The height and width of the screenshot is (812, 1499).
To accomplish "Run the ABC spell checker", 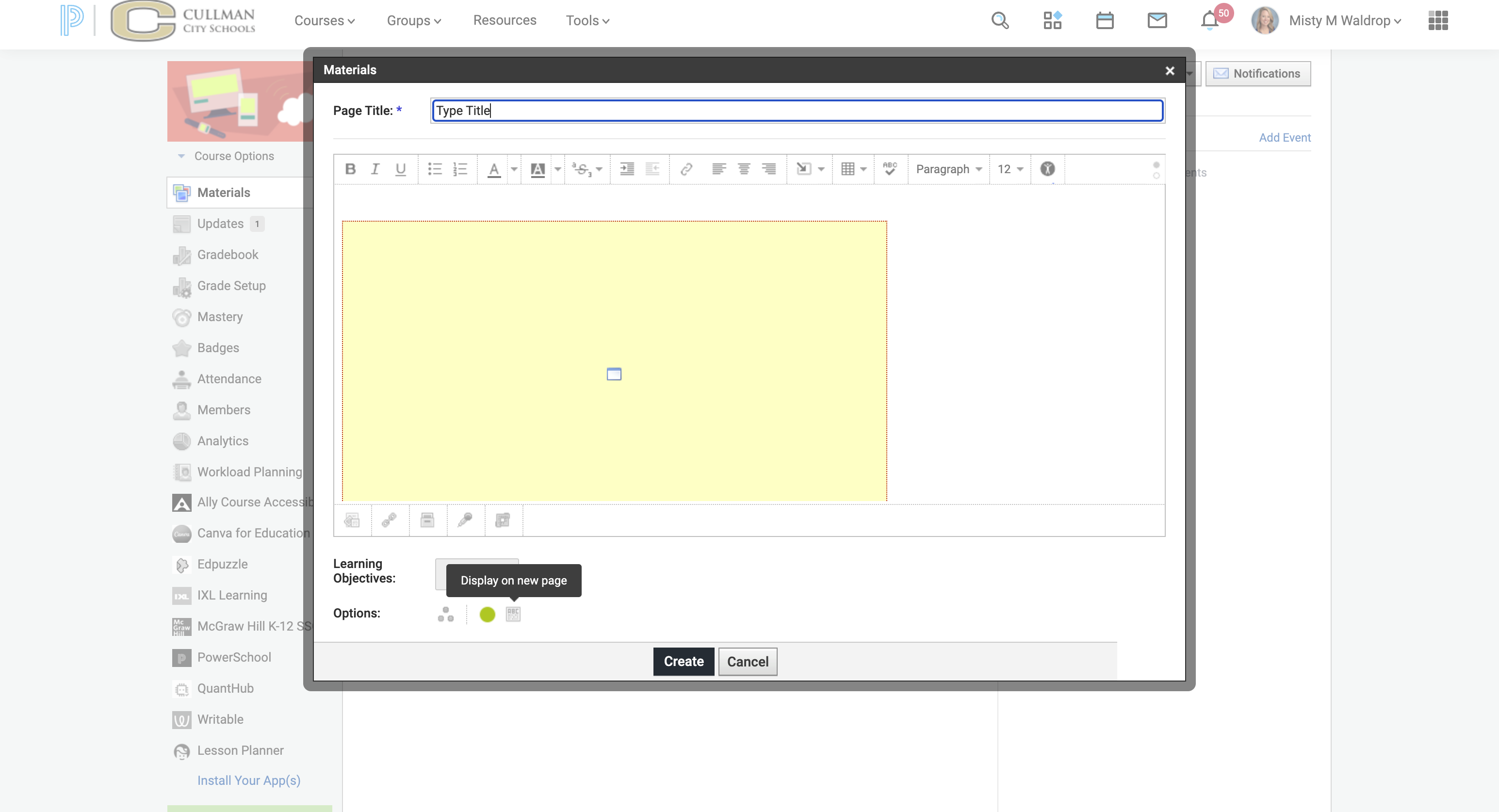I will [890, 169].
